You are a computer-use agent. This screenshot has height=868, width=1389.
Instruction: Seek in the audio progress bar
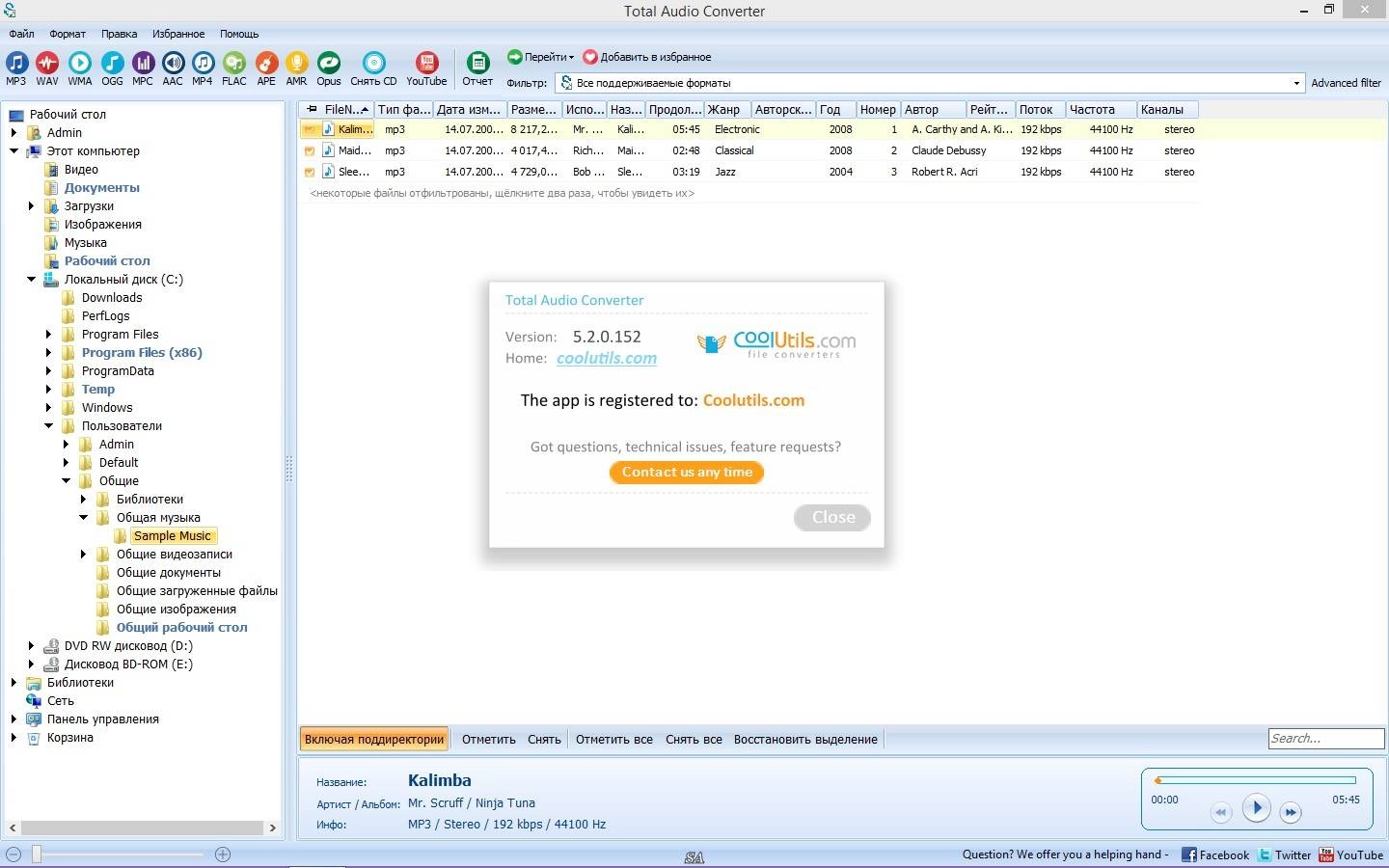coord(1255,780)
